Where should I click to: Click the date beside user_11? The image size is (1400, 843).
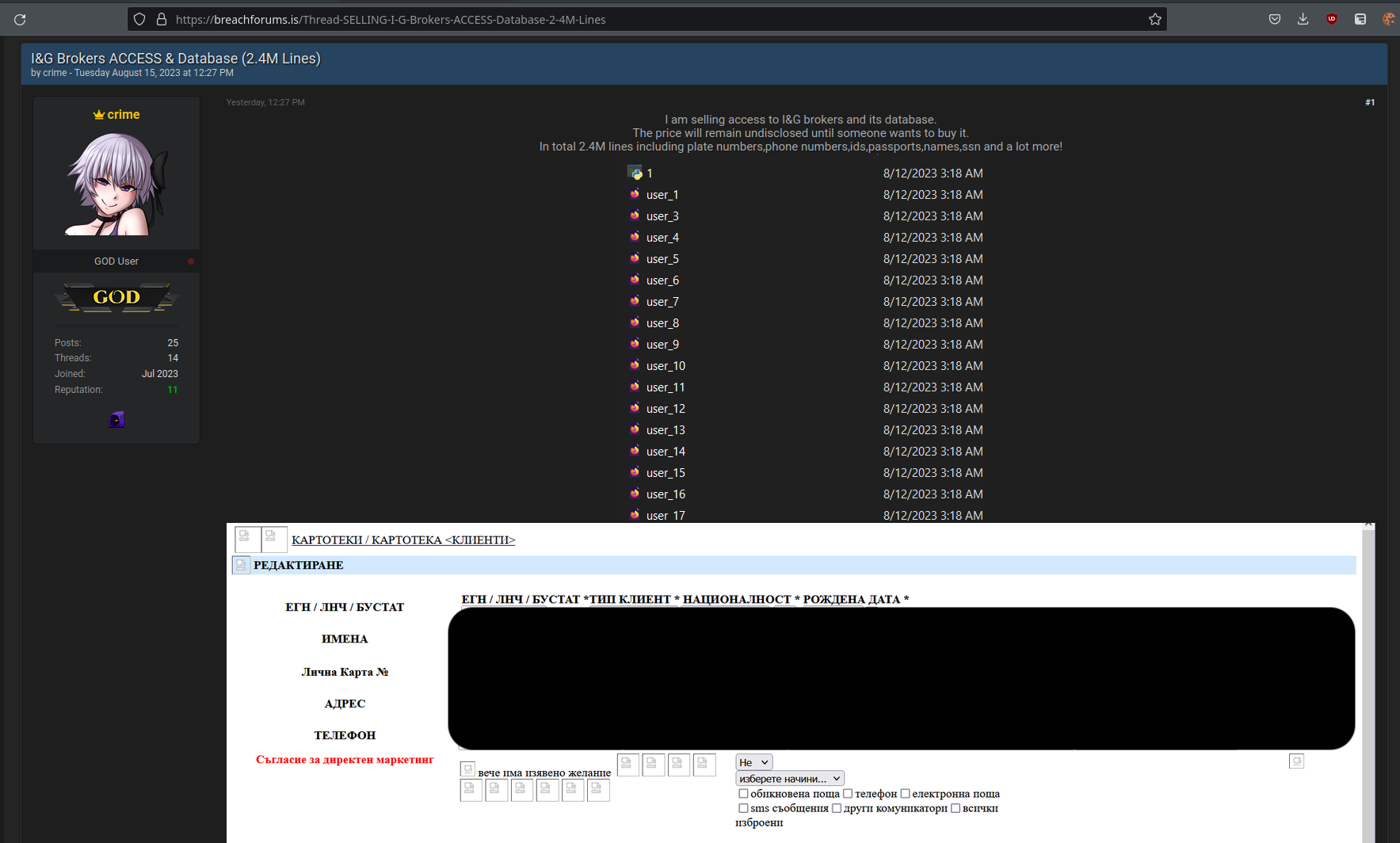(x=933, y=387)
